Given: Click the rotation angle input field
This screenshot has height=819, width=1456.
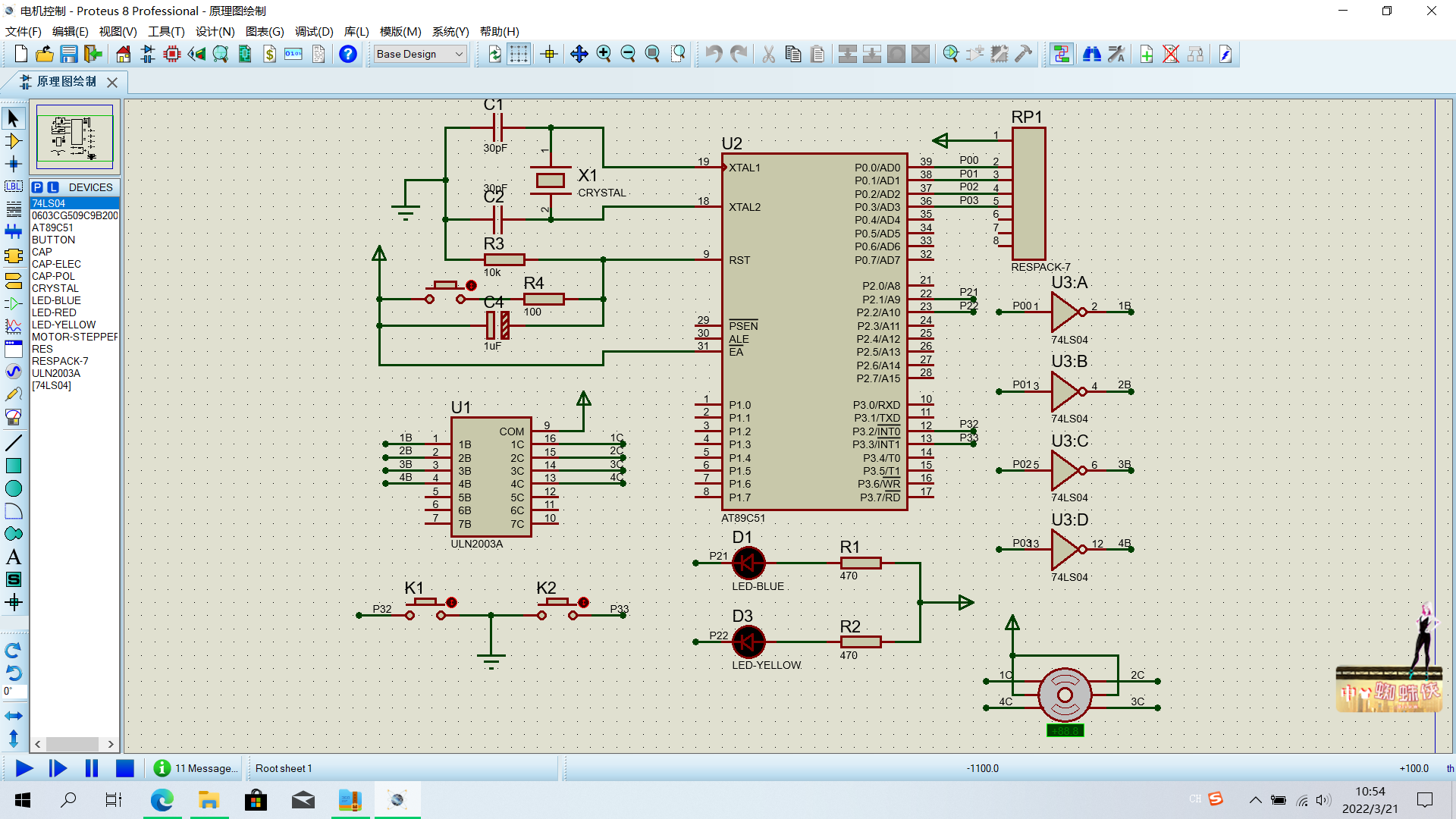Looking at the screenshot, I should tap(14, 692).
